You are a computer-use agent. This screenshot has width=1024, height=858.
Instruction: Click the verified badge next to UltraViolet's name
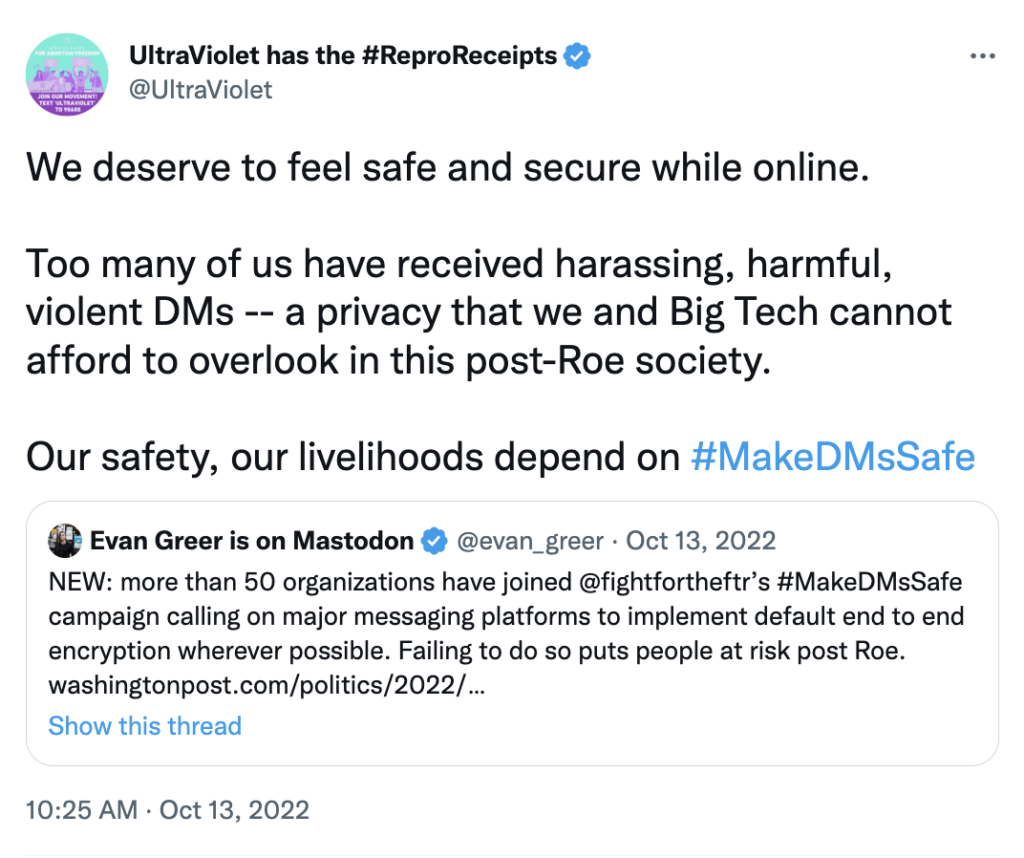pyautogui.click(x=575, y=56)
